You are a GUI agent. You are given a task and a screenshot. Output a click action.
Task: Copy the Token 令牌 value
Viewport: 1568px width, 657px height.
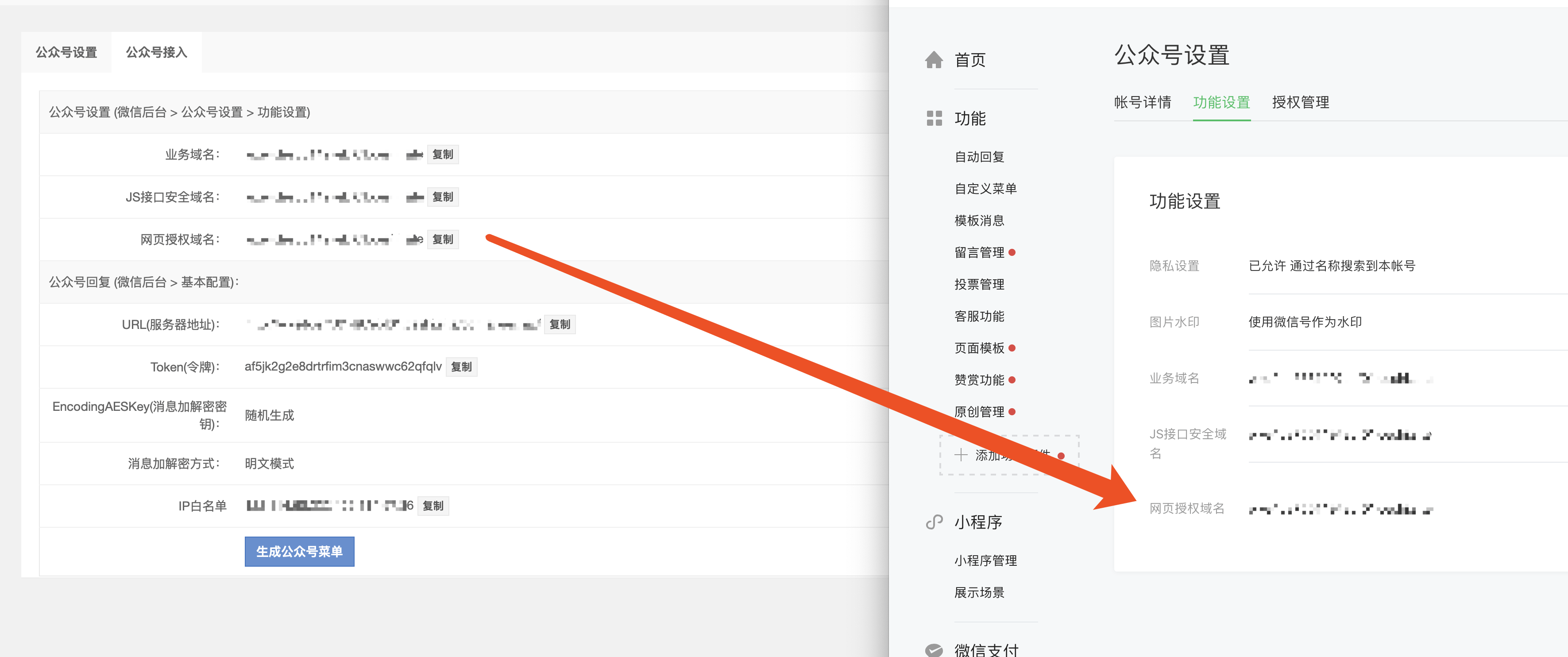click(x=461, y=367)
